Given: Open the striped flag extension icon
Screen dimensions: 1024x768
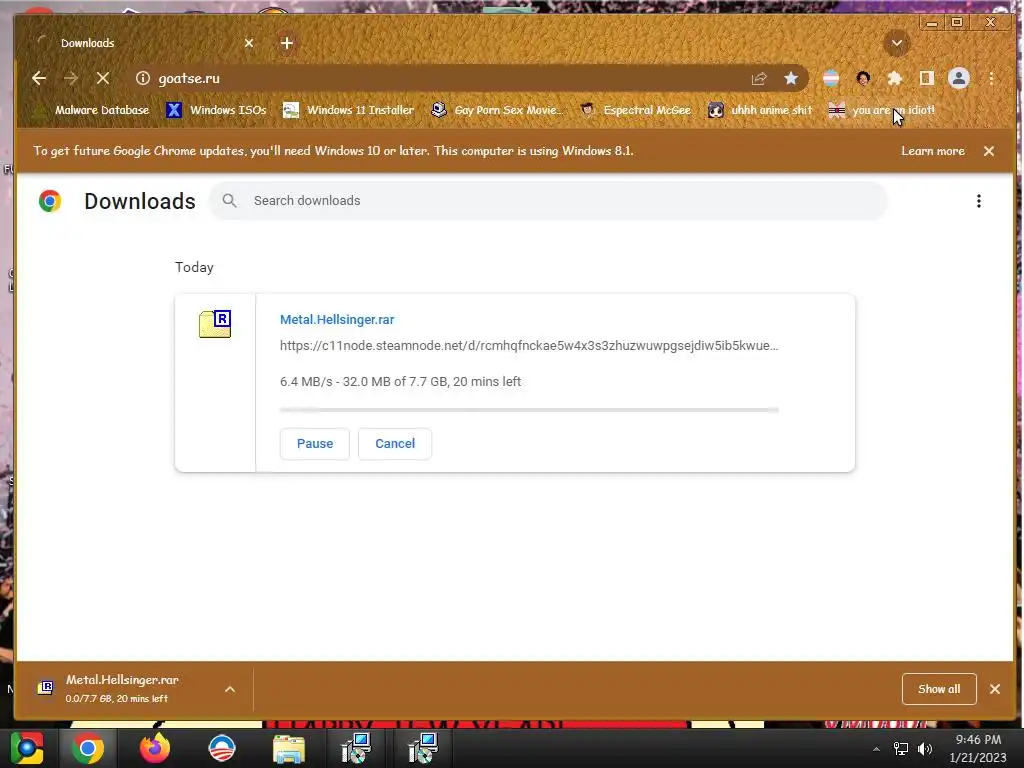Looking at the screenshot, I should pos(831,78).
